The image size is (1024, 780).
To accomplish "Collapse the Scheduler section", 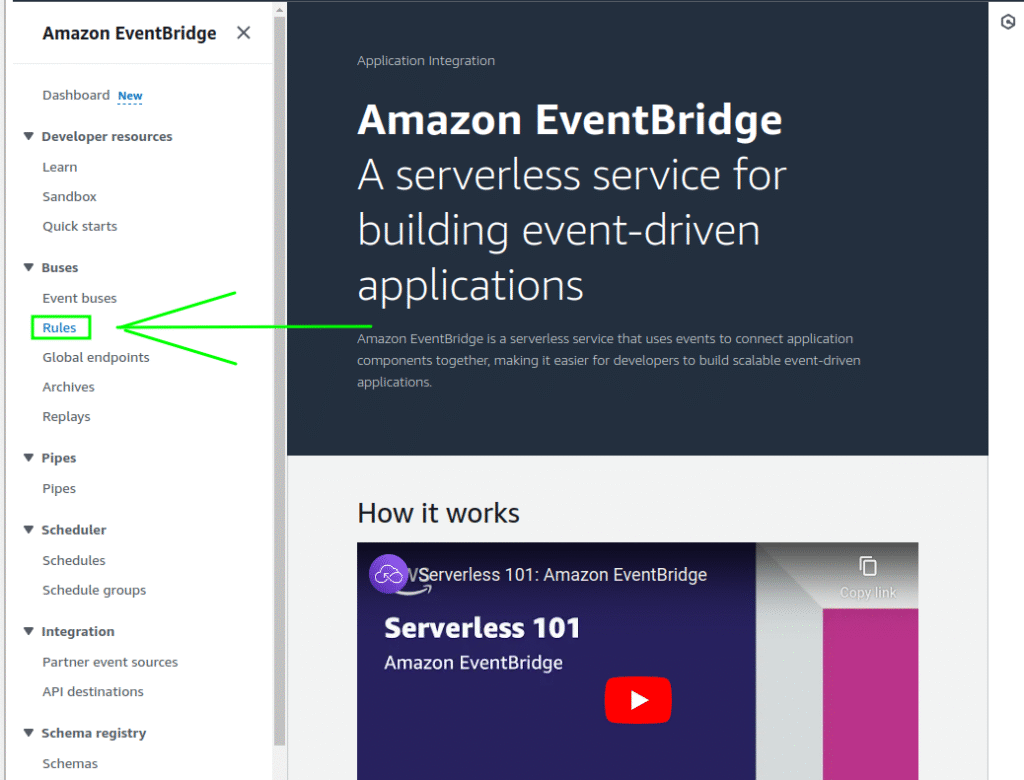I will click(29, 530).
